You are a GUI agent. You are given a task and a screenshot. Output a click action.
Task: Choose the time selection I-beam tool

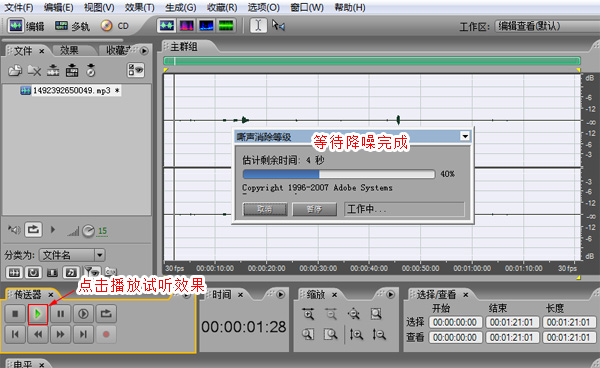tap(258, 26)
